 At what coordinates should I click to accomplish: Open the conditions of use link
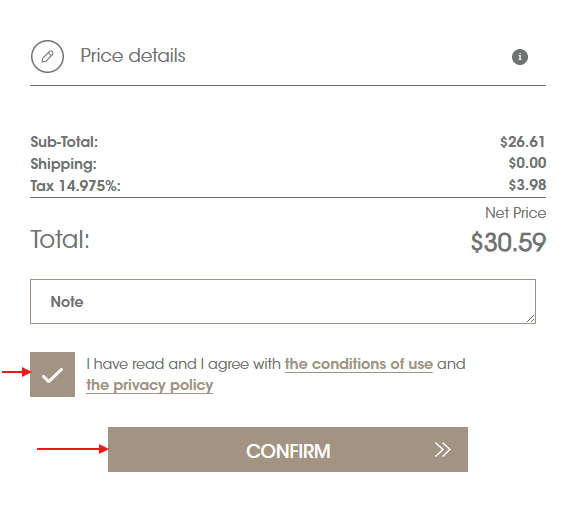(358, 364)
